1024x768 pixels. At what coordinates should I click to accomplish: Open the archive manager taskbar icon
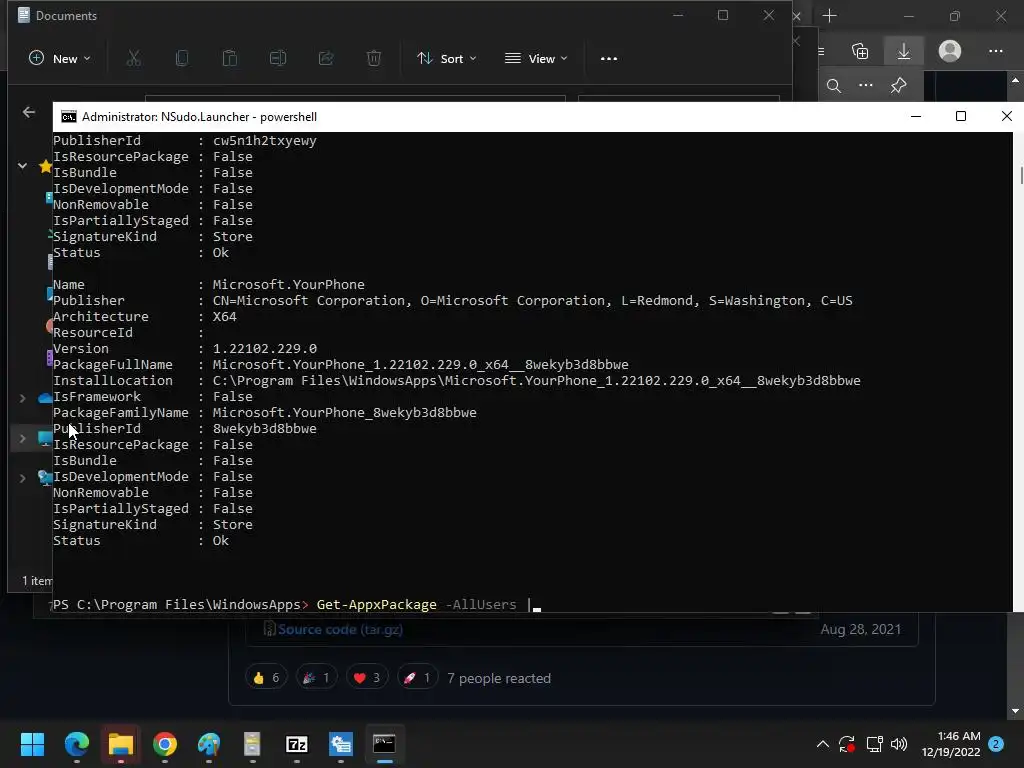pos(252,744)
